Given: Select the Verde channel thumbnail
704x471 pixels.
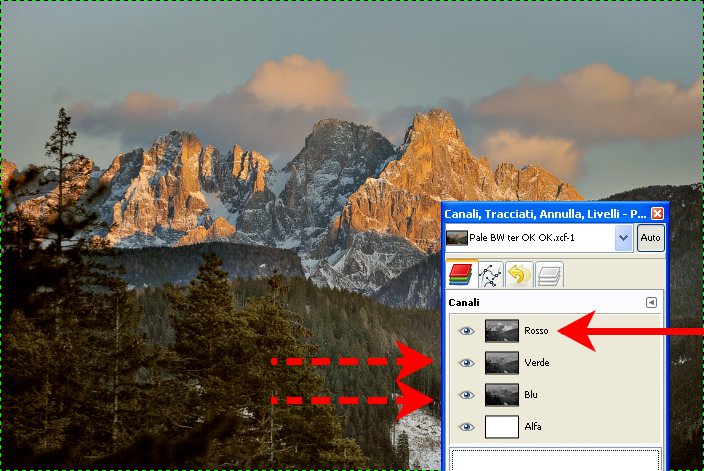Looking at the screenshot, I should pos(502,363).
